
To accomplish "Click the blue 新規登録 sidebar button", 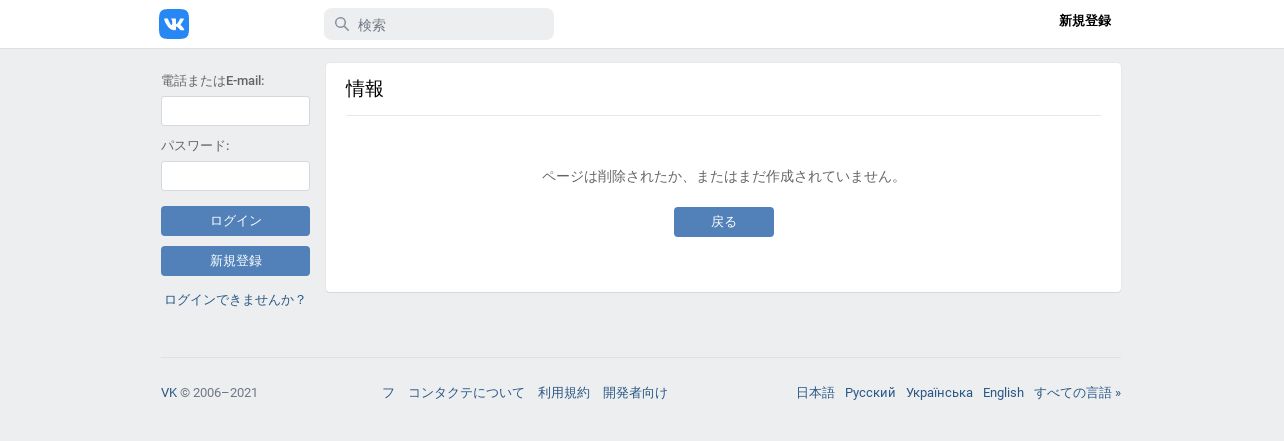I will pyautogui.click(x=235, y=261).
